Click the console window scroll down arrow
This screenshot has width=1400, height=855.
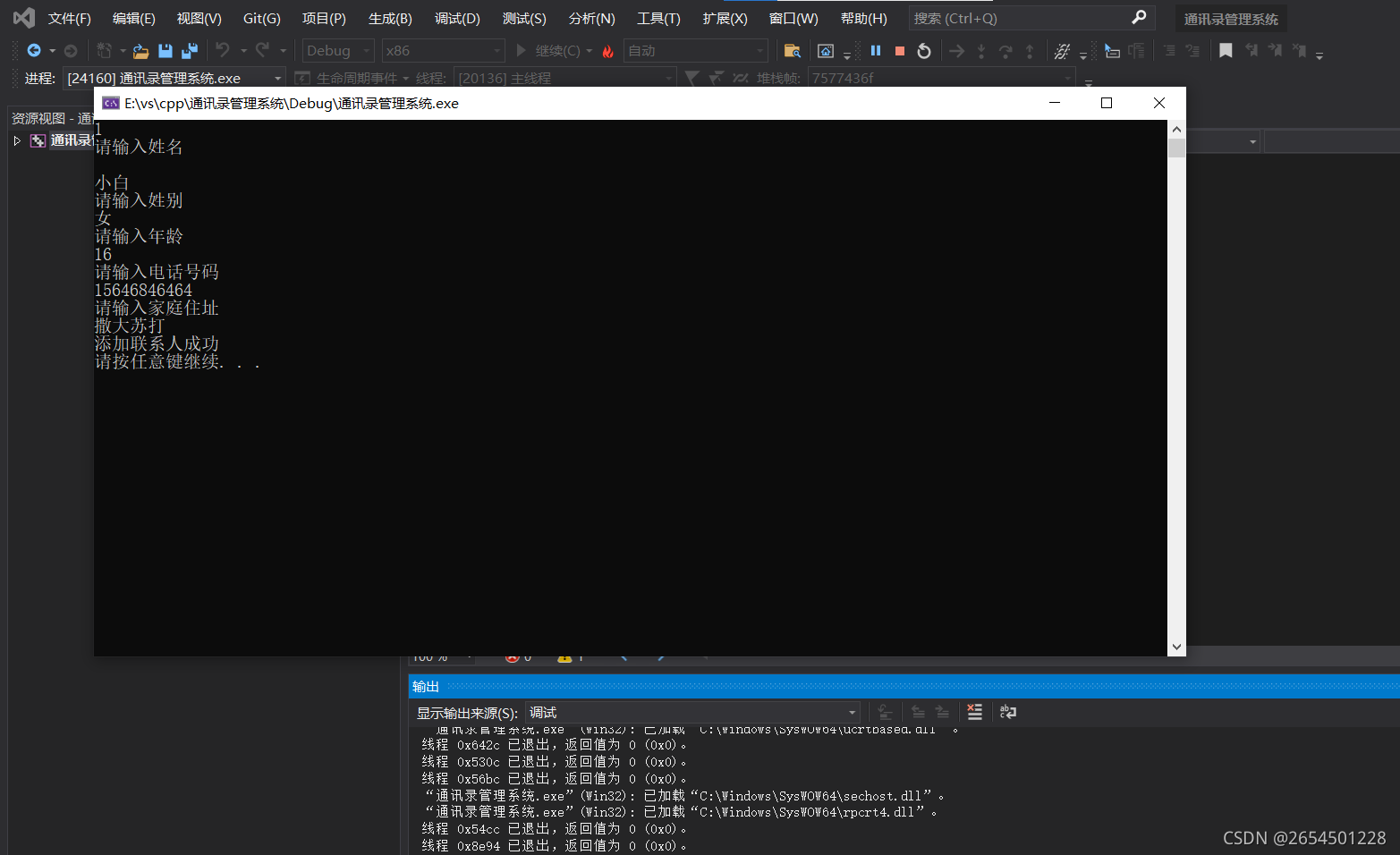coord(1177,647)
